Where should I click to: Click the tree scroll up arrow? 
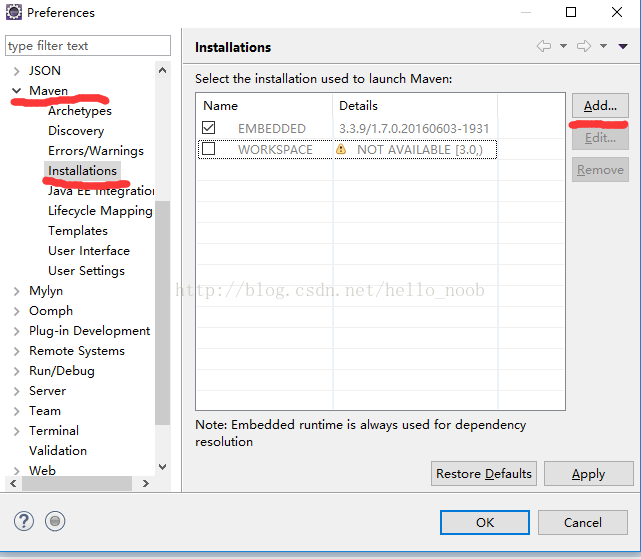tap(162, 70)
